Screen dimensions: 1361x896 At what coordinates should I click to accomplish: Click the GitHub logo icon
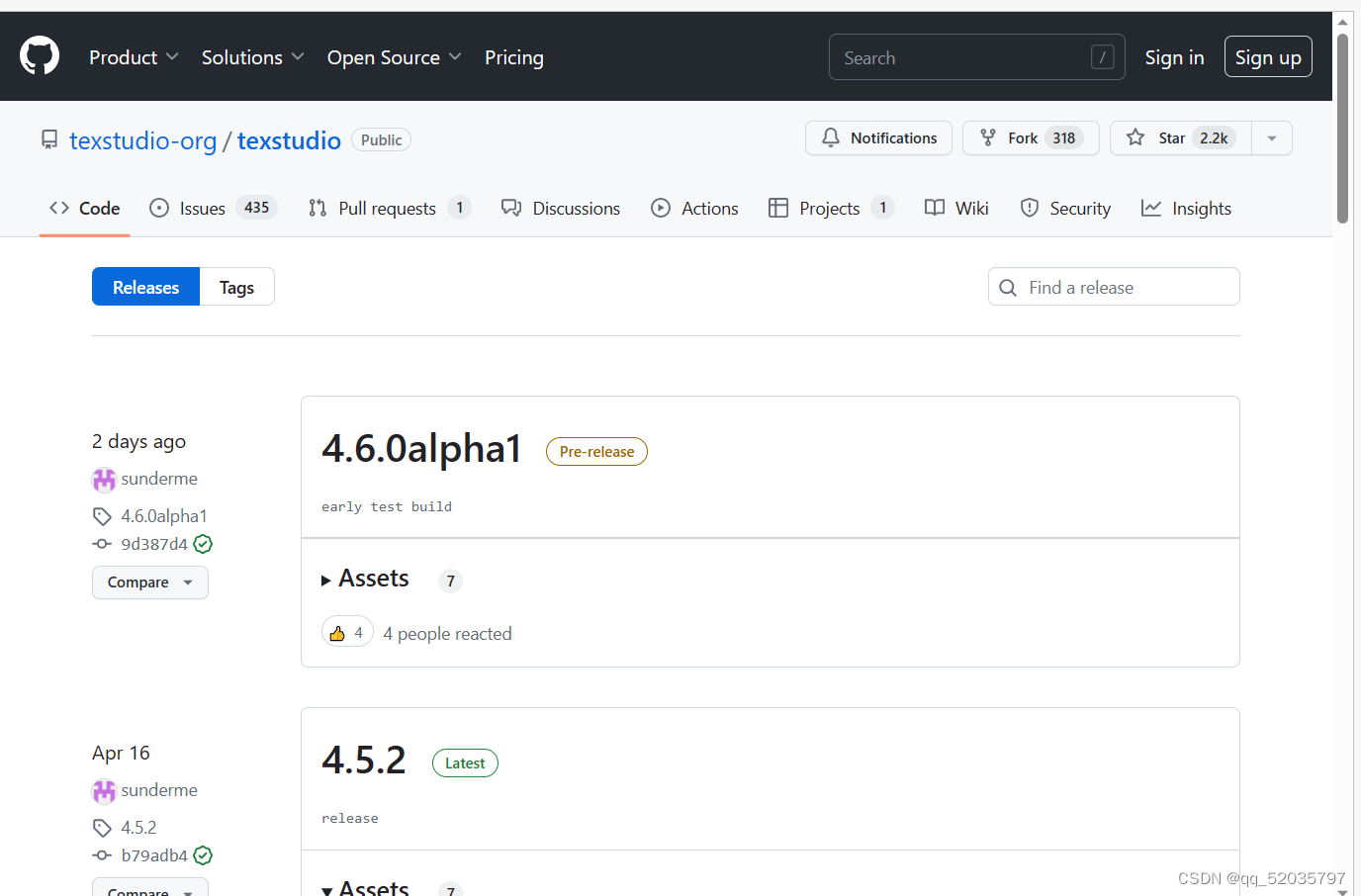40,56
